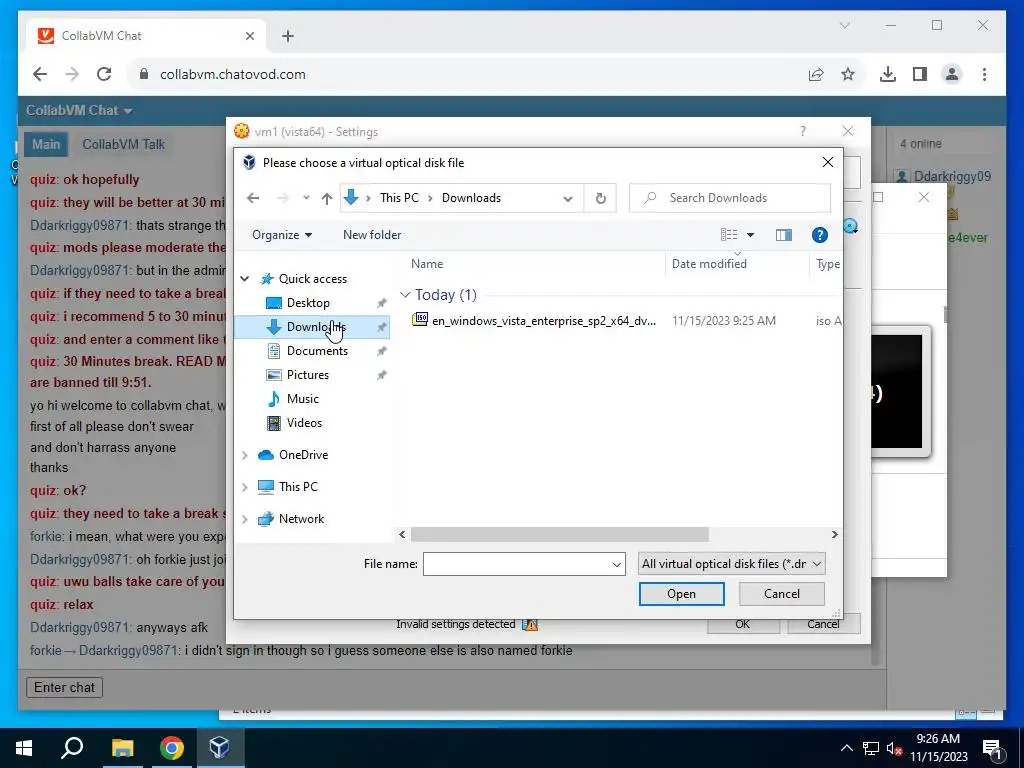Expand the address bar path dropdown
This screenshot has width=1024, height=768.
coord(568,199)
